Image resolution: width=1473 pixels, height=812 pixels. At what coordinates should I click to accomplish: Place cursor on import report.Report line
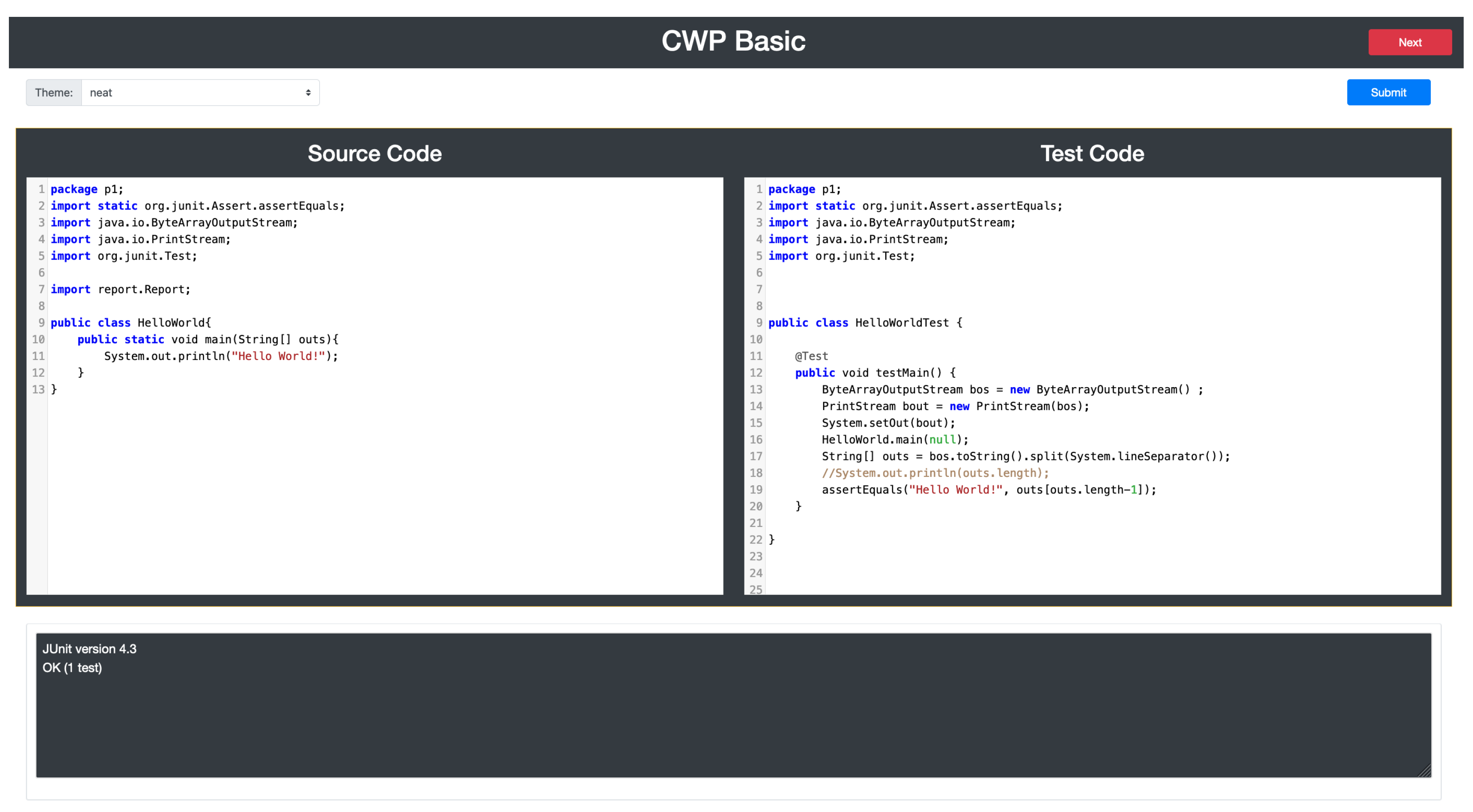point(121,290)
